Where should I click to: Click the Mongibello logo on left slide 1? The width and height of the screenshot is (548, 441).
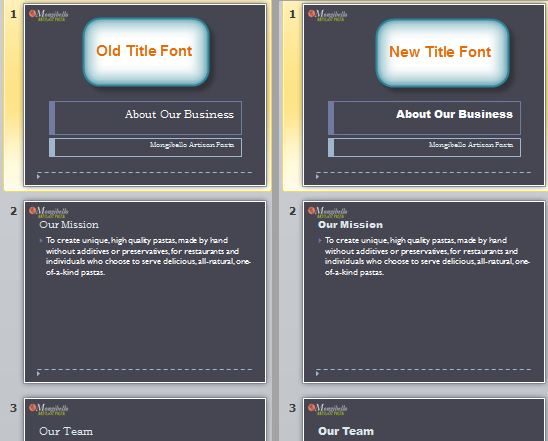49,15
